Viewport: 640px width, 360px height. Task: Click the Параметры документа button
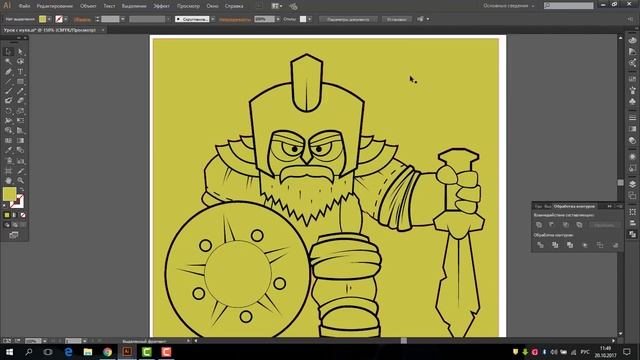pos(348,19)
